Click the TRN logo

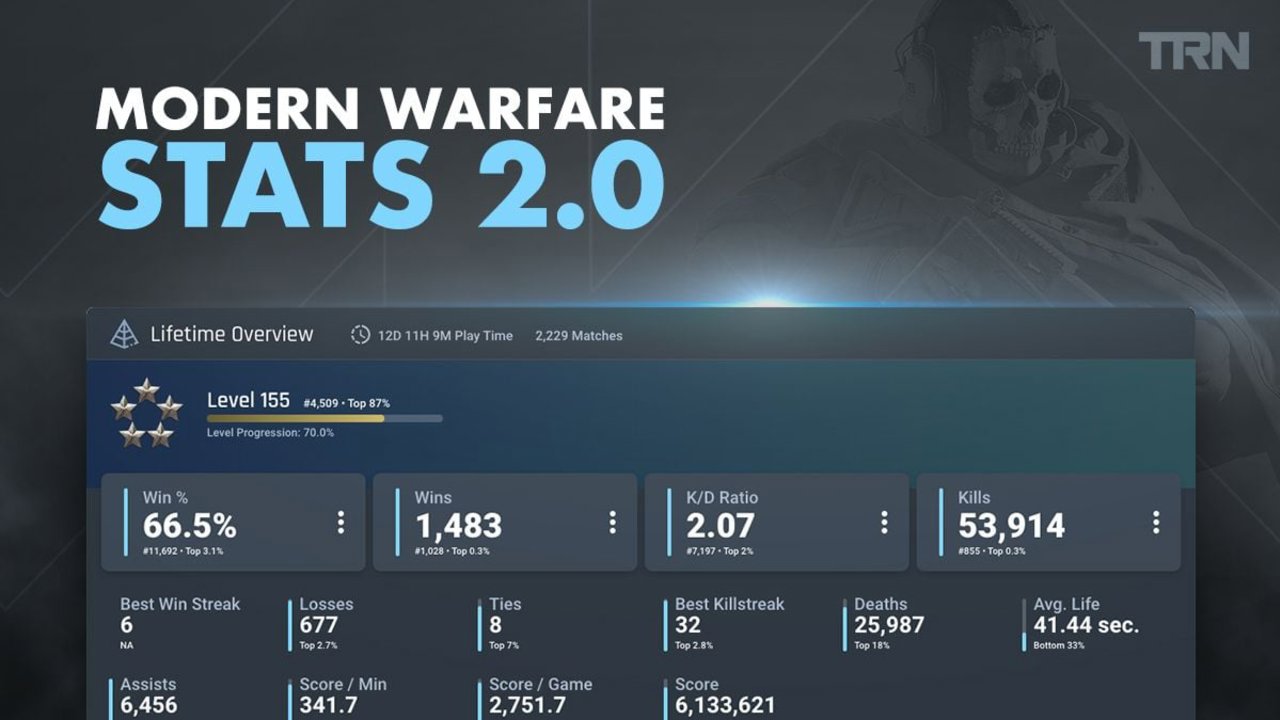1194,51
